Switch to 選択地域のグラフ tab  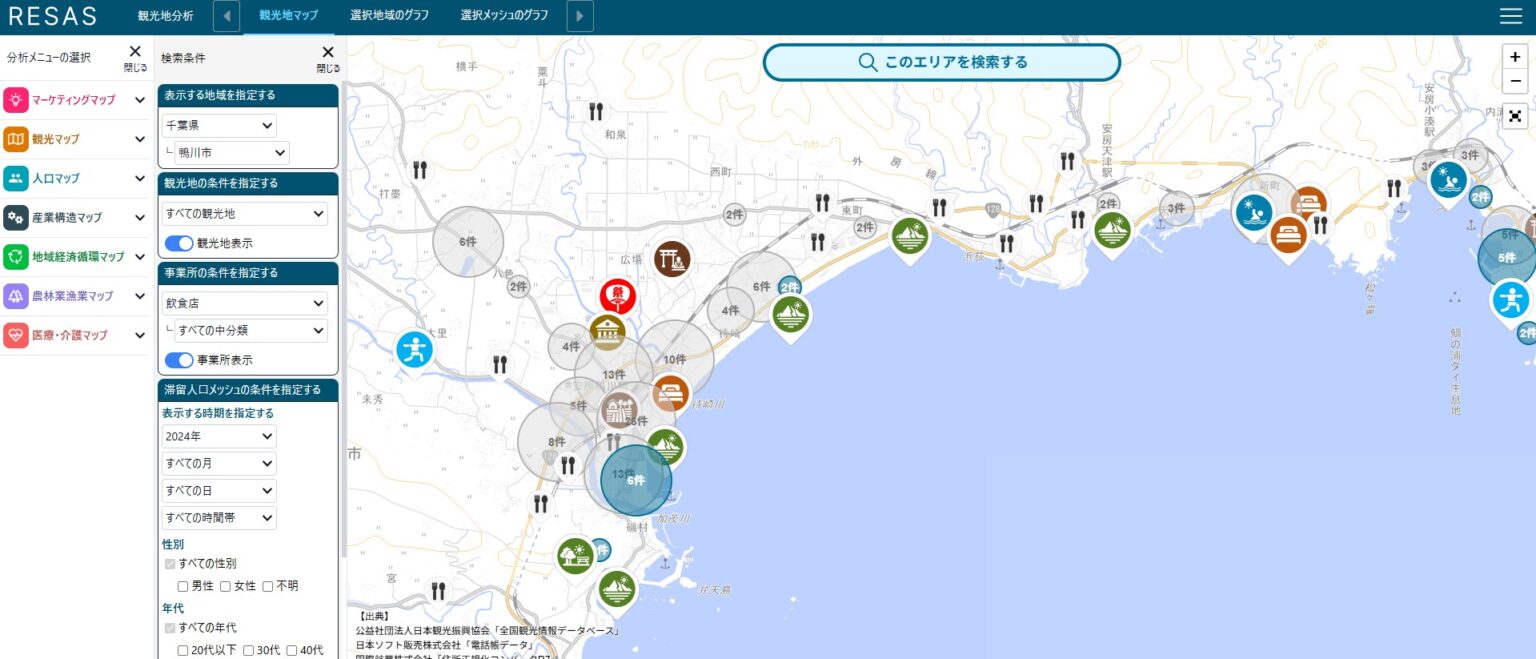tap(390, 16)
